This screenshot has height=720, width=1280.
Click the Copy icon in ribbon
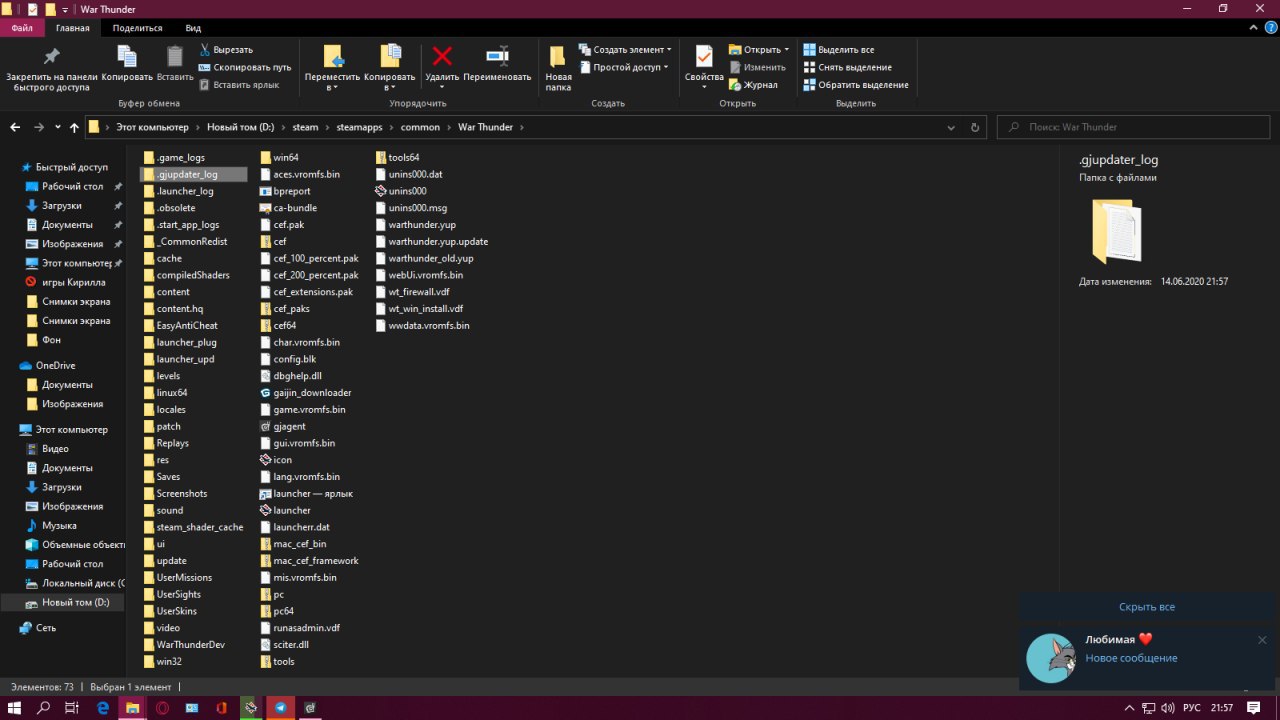tap(127, 56)
